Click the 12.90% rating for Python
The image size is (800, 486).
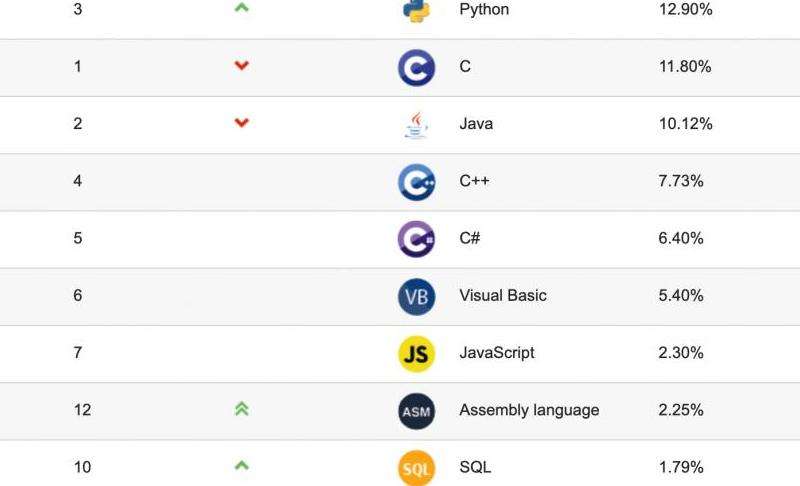pyautogui.click(x=685, y=10)
